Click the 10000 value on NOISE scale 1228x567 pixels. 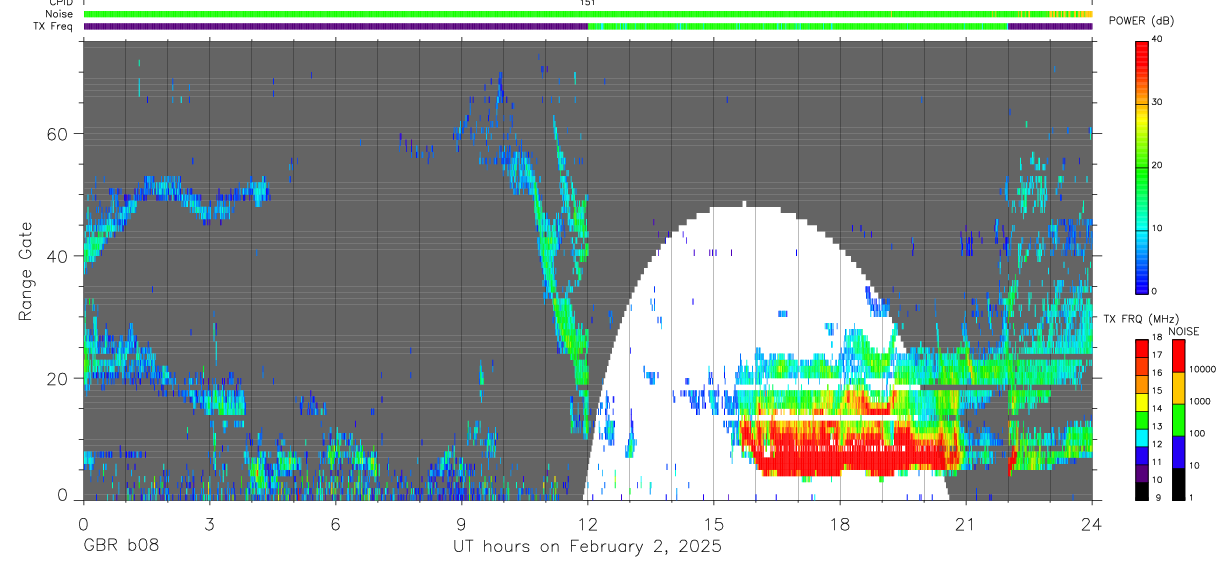tap(1203, 369)
